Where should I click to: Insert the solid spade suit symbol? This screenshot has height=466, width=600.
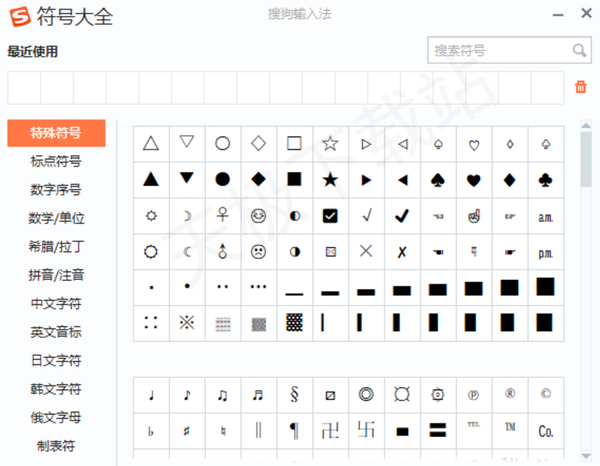point(438,180)
